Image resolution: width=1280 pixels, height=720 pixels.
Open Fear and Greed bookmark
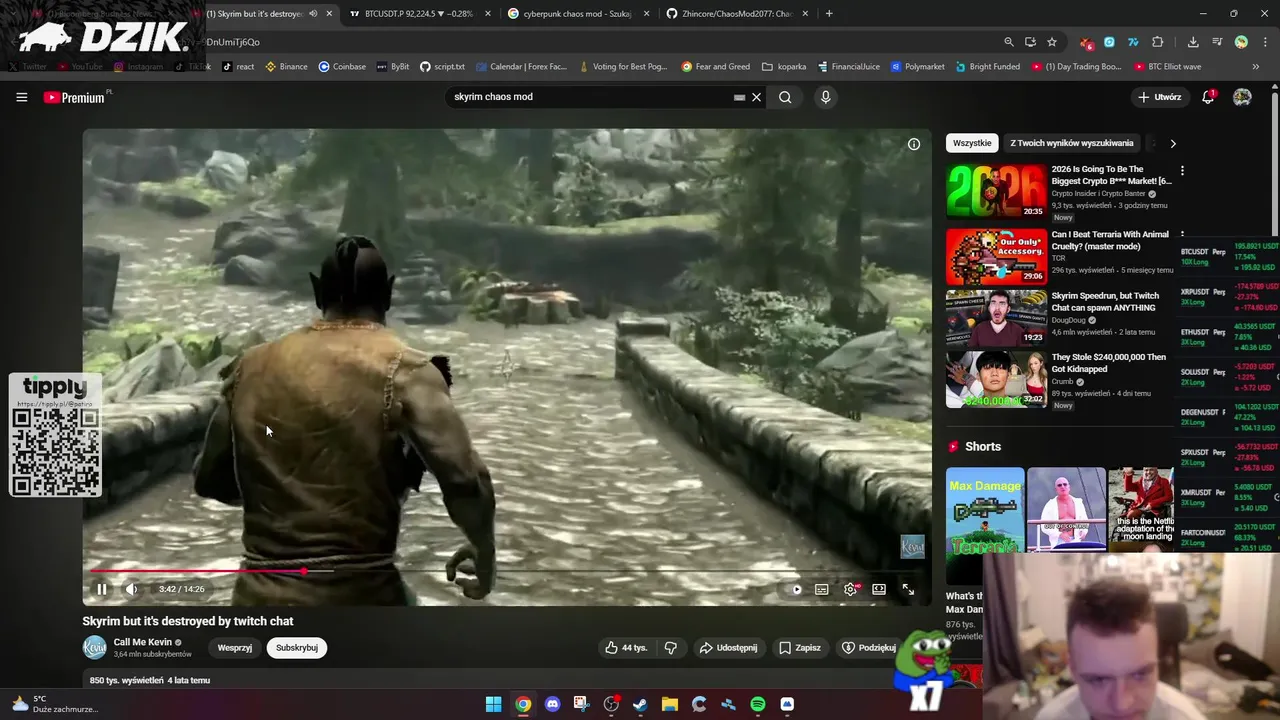[x=716, y=67]
